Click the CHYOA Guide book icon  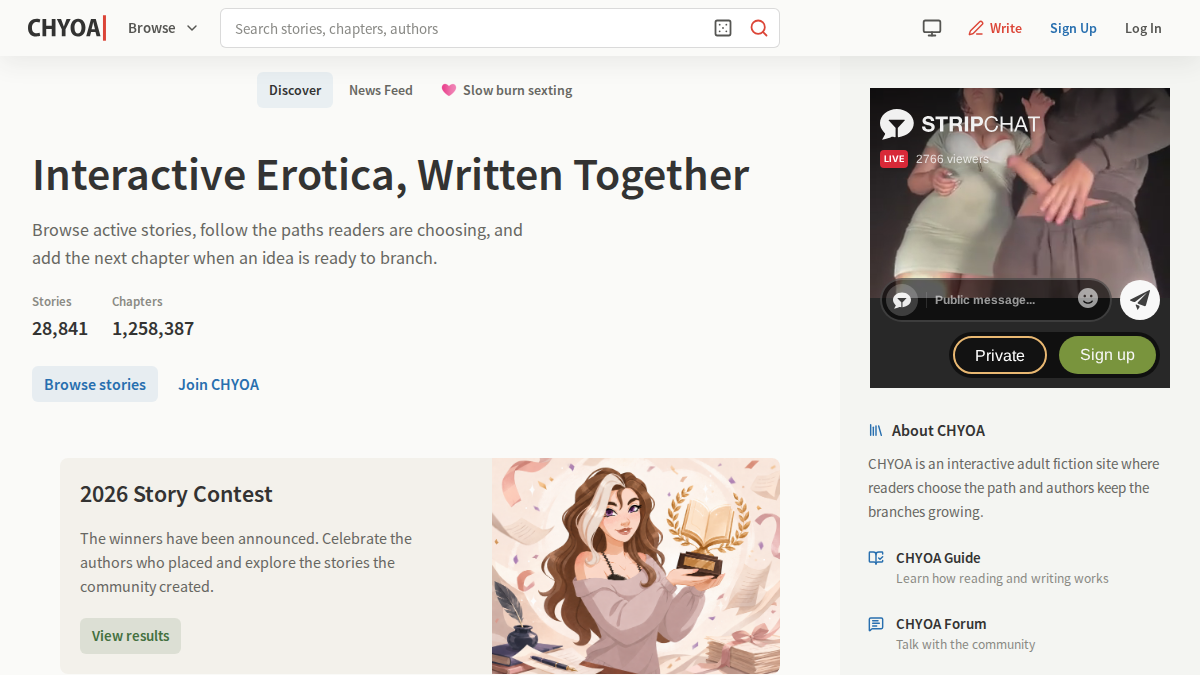tap(876, 558)
